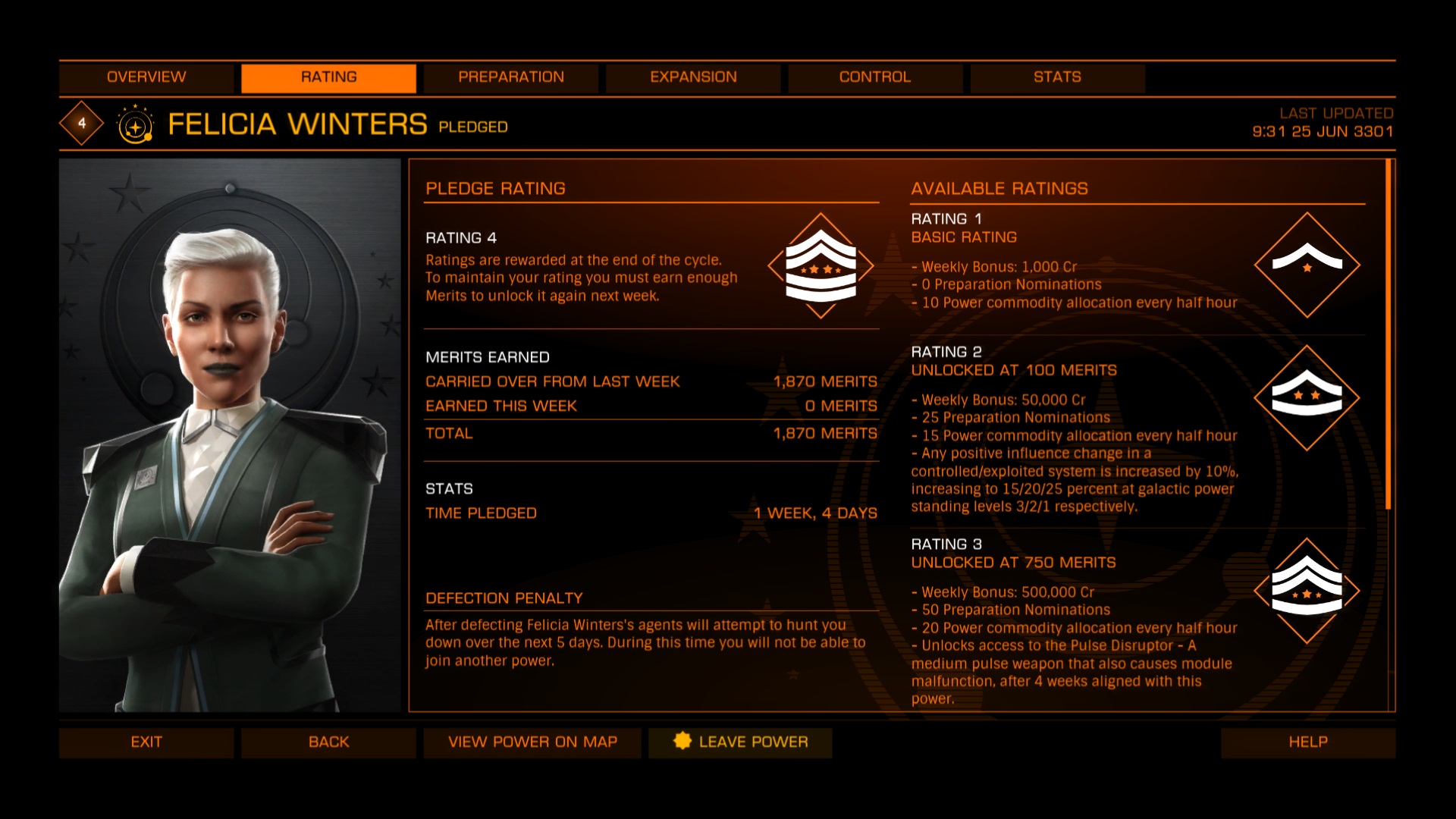This screenshot has height=819, width=1456.
Task: Click the Rating 3 three-star insignia
Action: point(1307,591)
